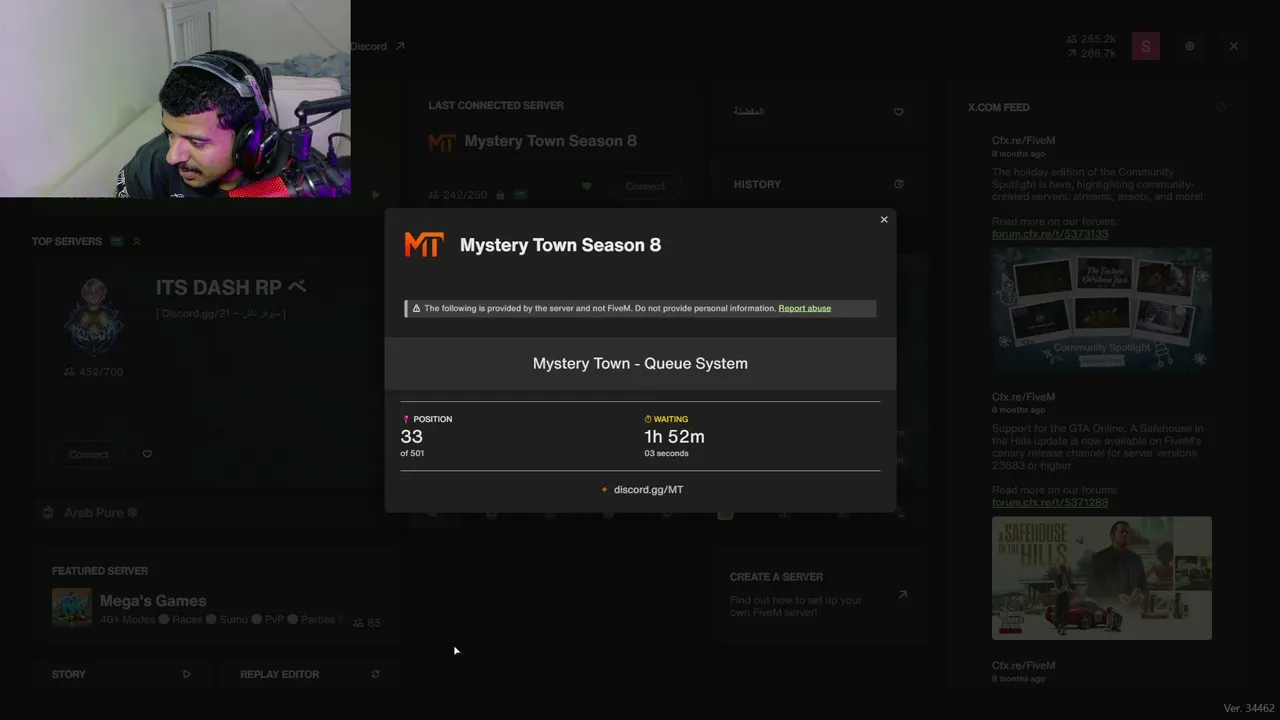The height and width of the screenshot is (720, 1280).
Task: Click the pink Position marker icon
Action: pyautogui.click(x=406, y=419)
